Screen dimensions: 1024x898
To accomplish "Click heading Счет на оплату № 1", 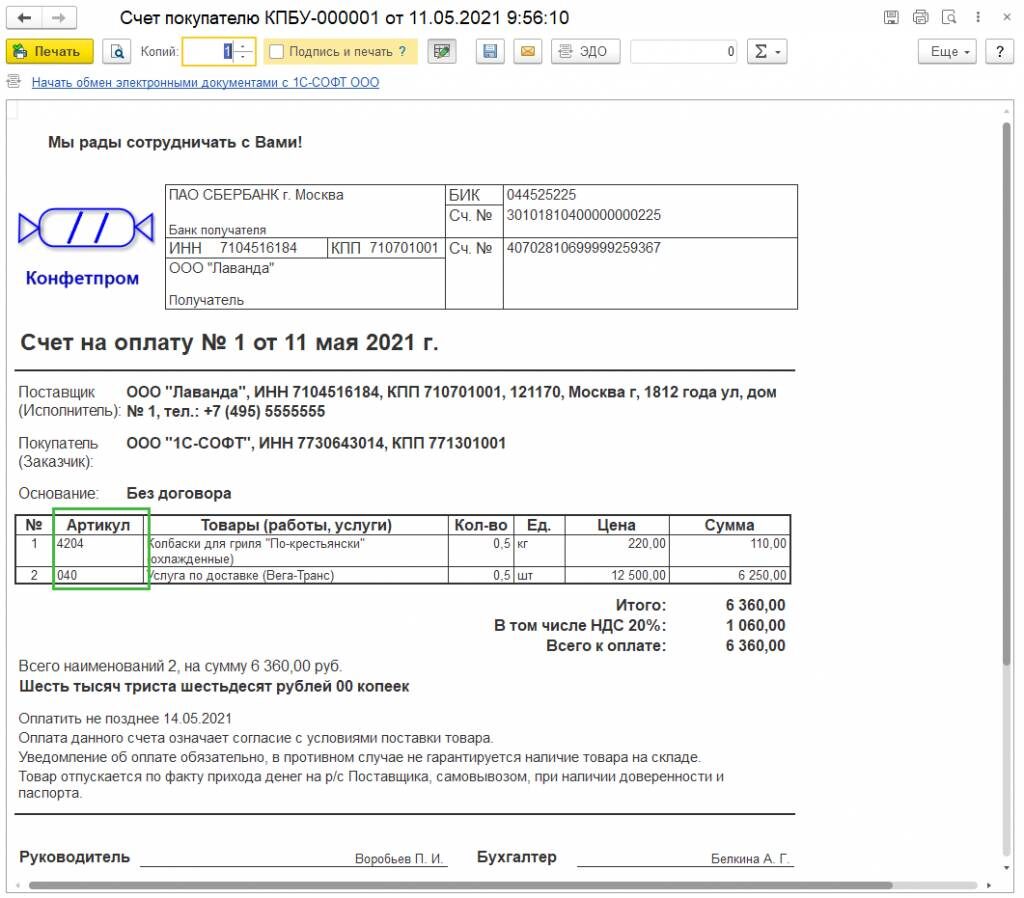I will click(229, 342).
